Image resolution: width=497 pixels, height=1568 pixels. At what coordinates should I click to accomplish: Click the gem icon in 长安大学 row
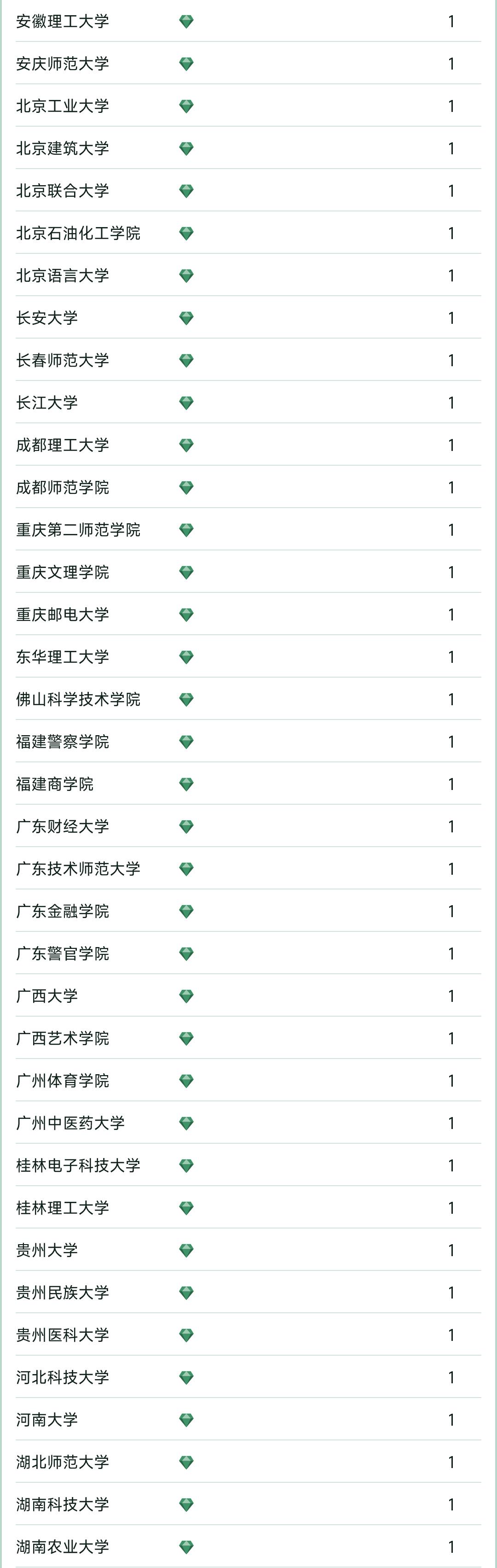pos(186,318)
